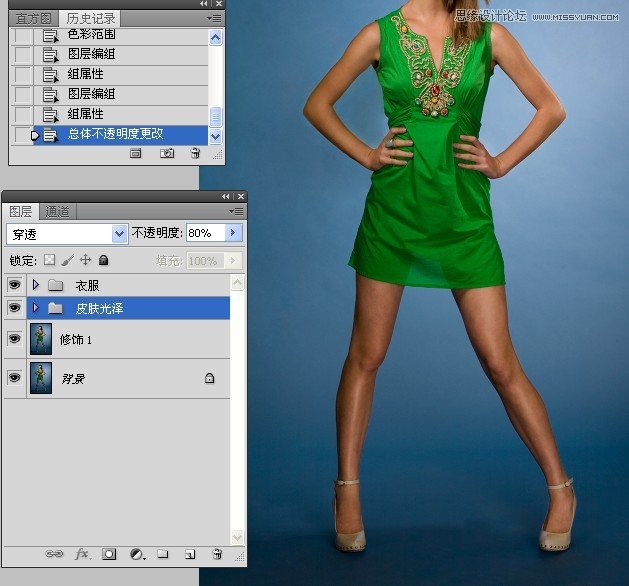Expand the 皮肤光泽 group

pyautogui.click(x=36, y=308)
